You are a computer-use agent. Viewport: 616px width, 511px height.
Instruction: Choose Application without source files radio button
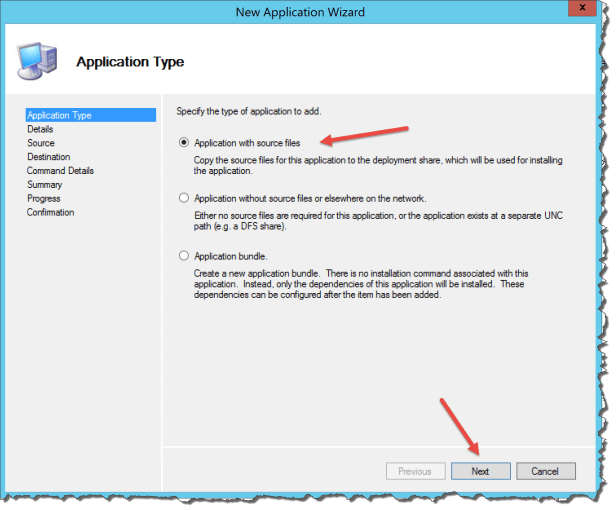pyautogui.click(x=184, y=198)
